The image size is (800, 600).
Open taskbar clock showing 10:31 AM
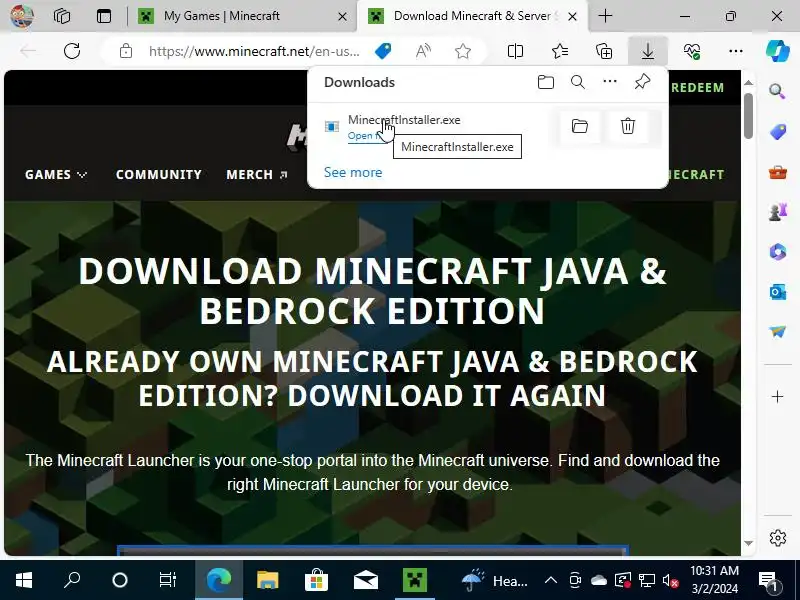click(x=714, y=580)
